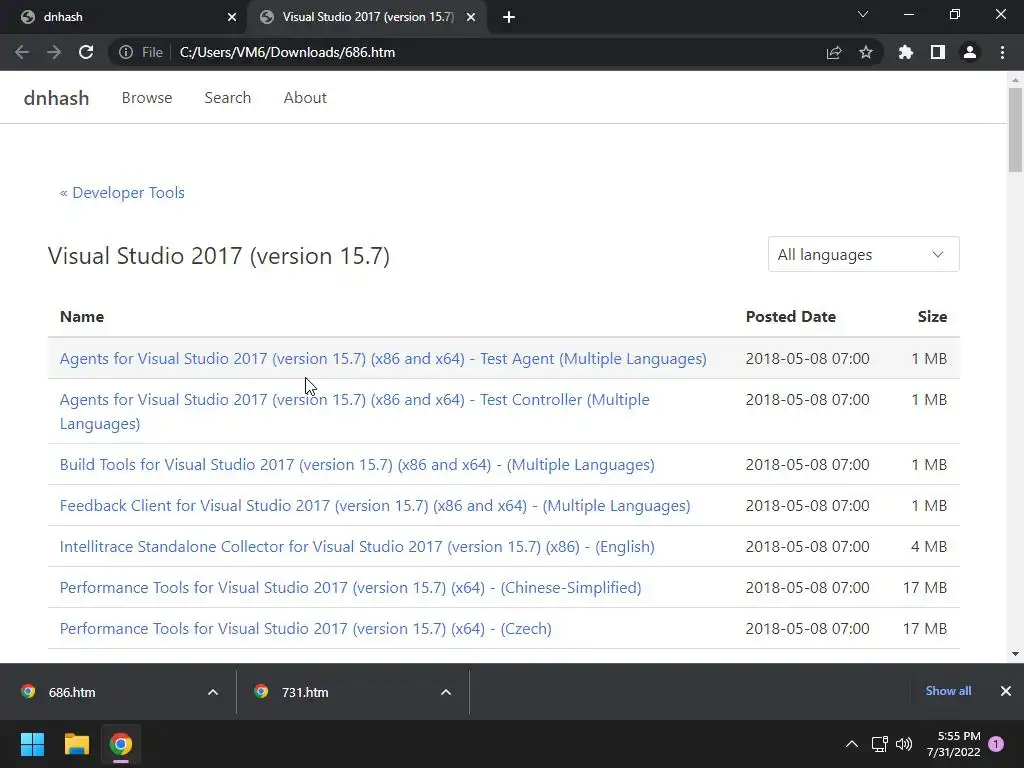
Task: Click the Chrome taskbar icon
Action: click(x=121, y=744)
